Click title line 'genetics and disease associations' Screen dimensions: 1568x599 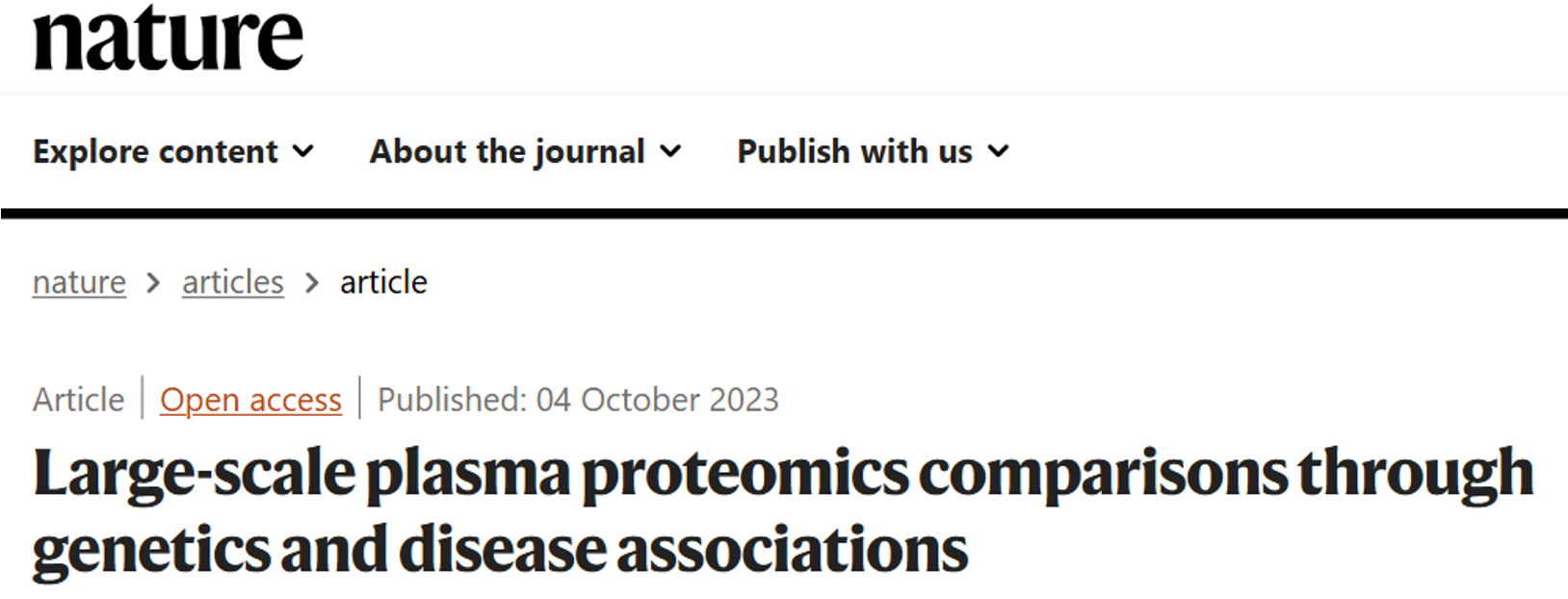tap(500, 550)
